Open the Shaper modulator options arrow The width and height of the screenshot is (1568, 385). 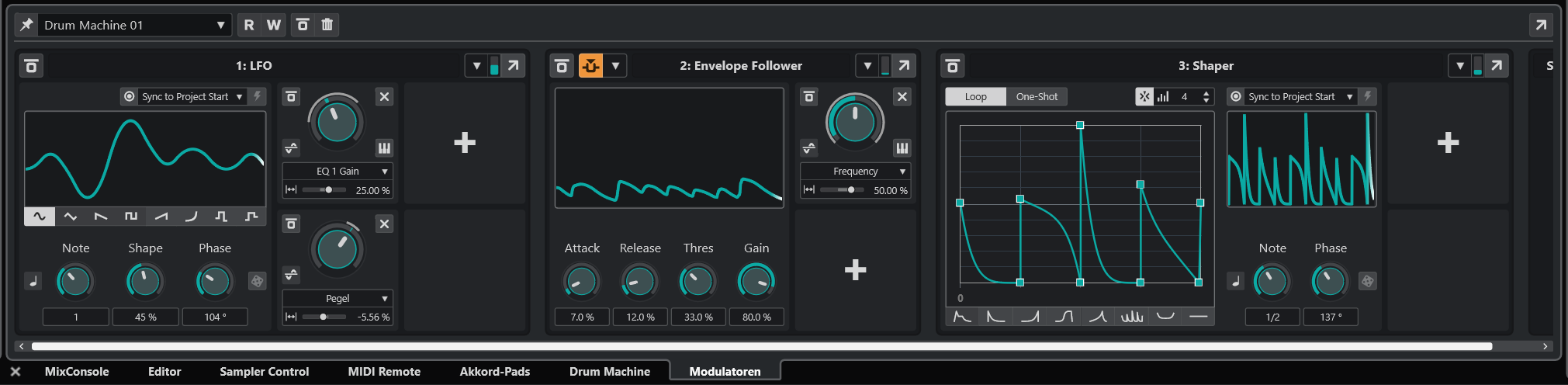[x=1460, y=66]
